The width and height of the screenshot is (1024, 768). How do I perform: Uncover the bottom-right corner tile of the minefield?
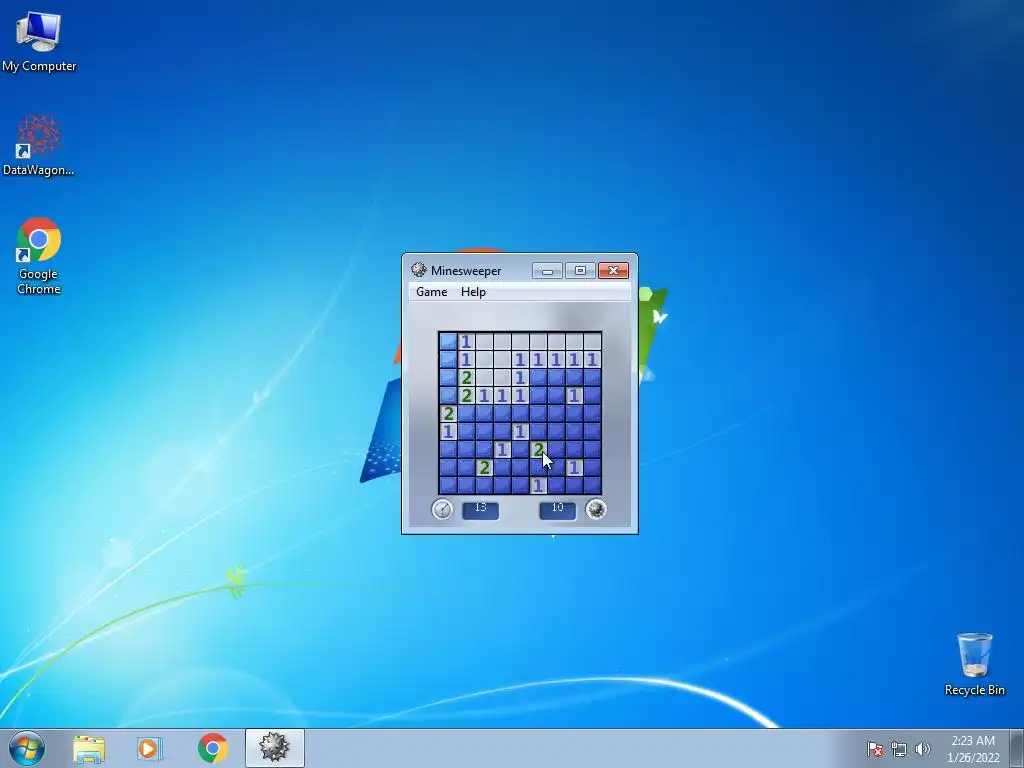[x=592, y=485]
